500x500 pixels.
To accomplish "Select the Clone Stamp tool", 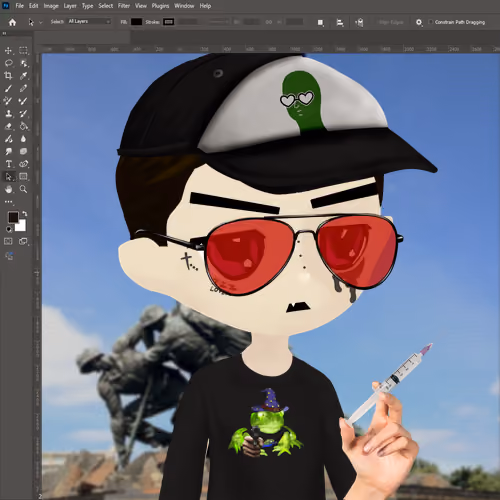I will point(8,114).
